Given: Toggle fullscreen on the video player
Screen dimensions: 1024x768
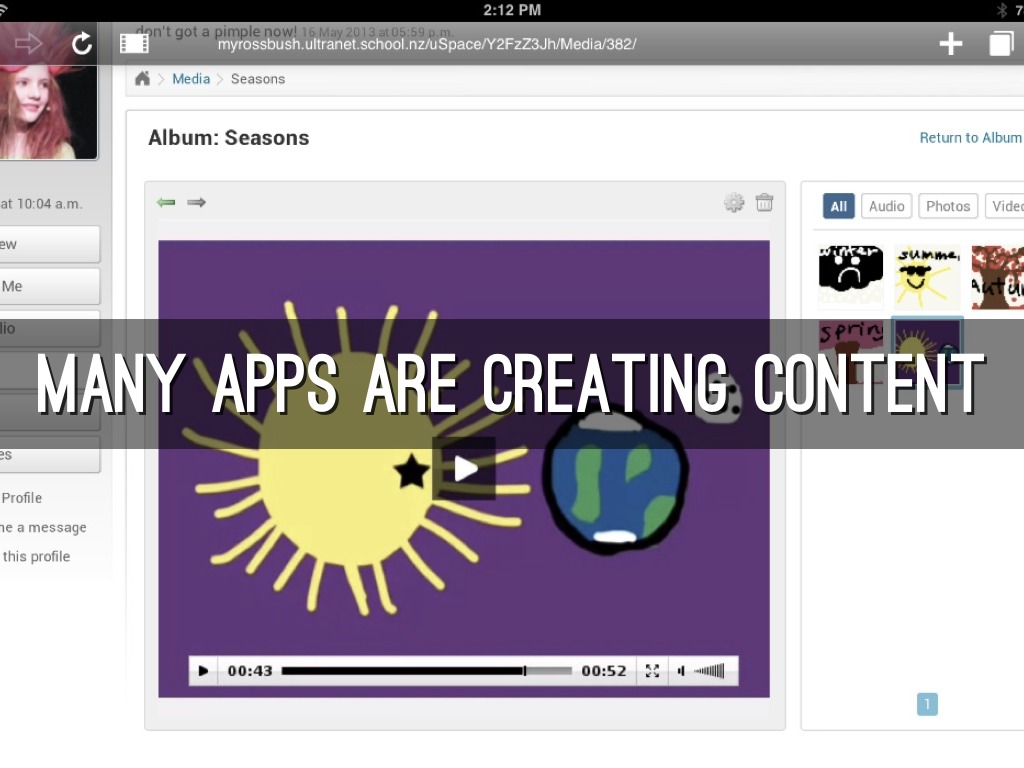Looking at the screenshot, I should (x=652, y=671).
